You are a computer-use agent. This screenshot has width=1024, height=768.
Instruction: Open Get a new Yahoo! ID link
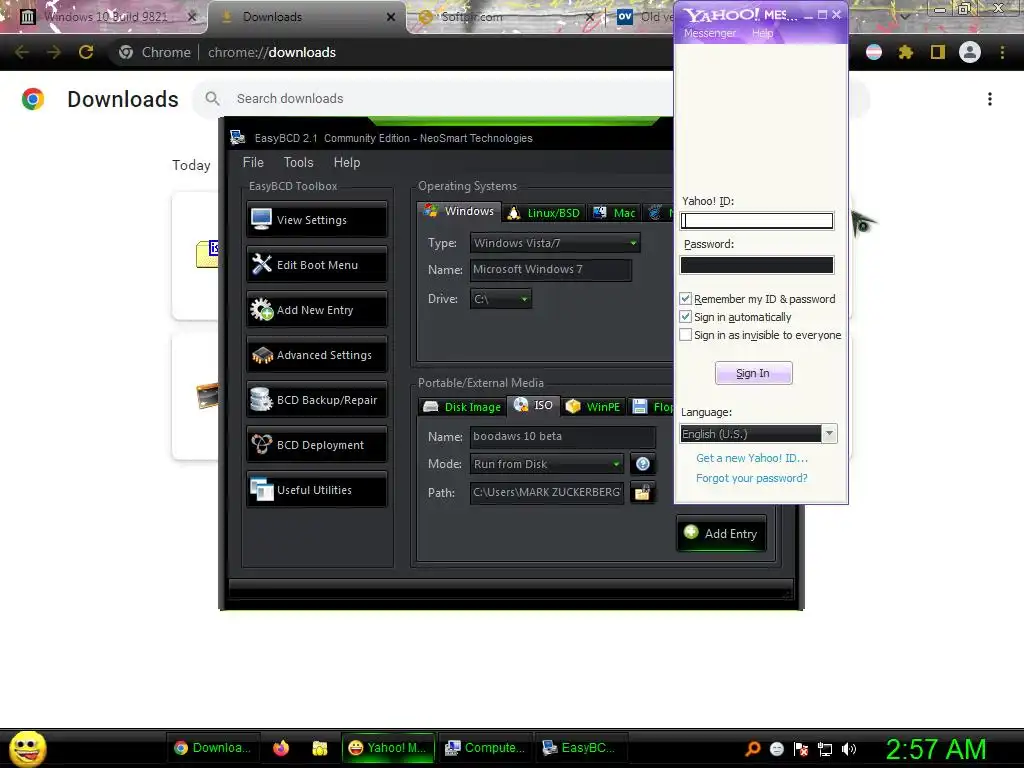[x=752, y=458]
